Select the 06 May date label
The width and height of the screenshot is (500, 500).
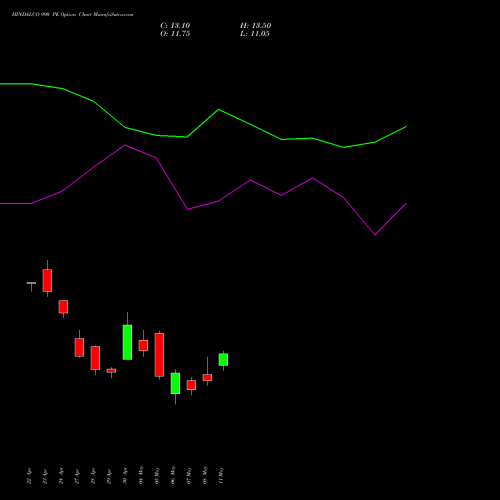173,475
